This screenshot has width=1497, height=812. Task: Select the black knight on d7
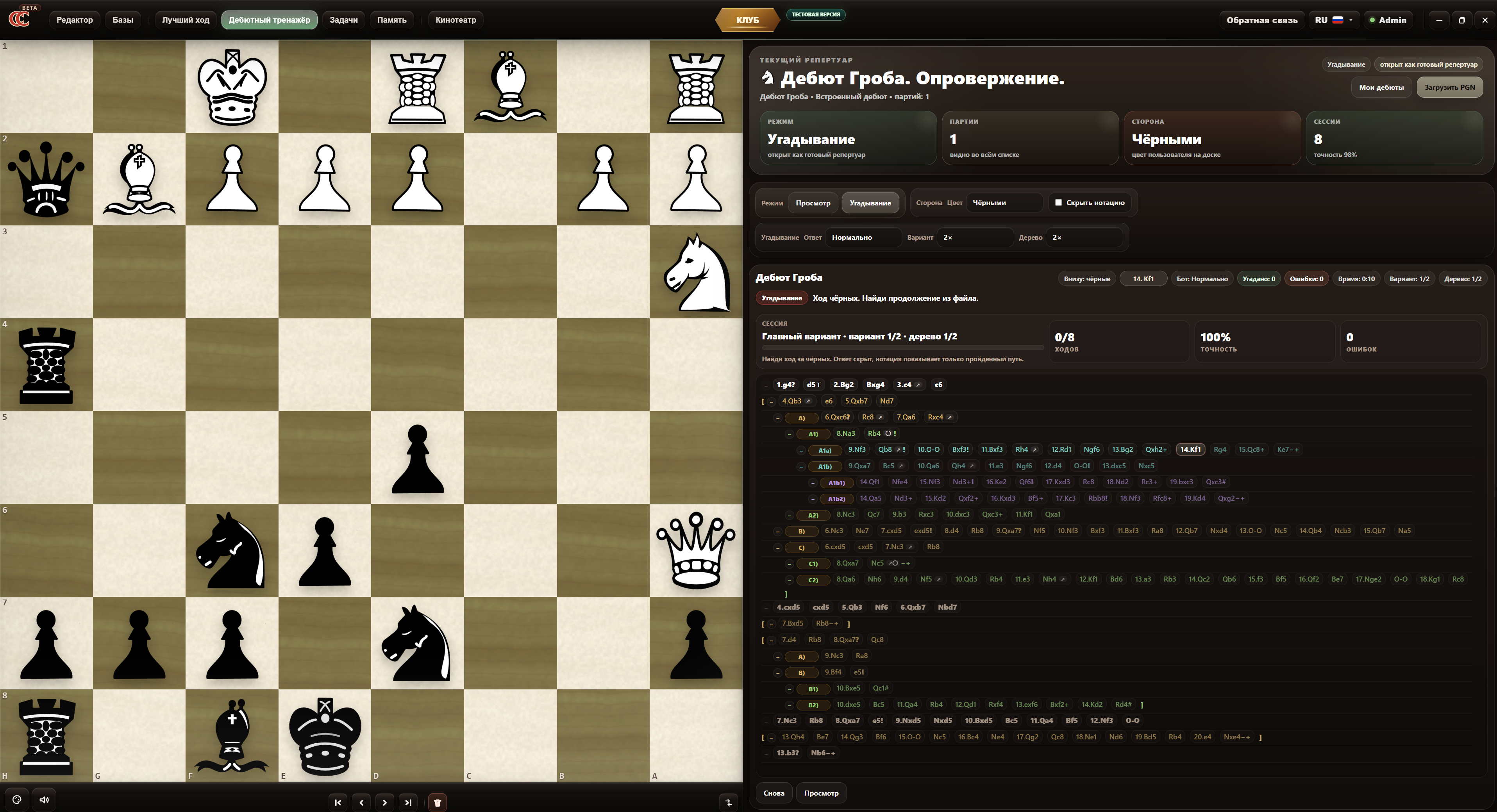[x=416, y=643]
